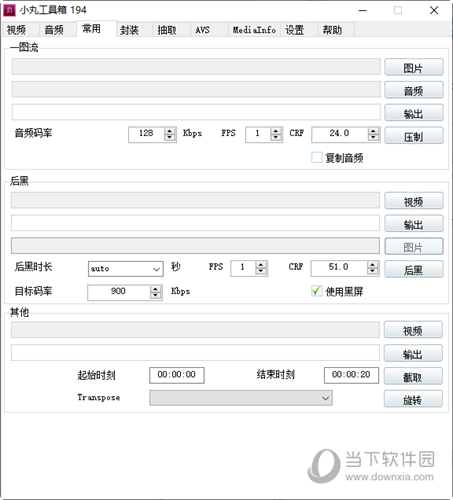
Task: Click the 结束时刻 time field
Action: [x=351, y=375]
